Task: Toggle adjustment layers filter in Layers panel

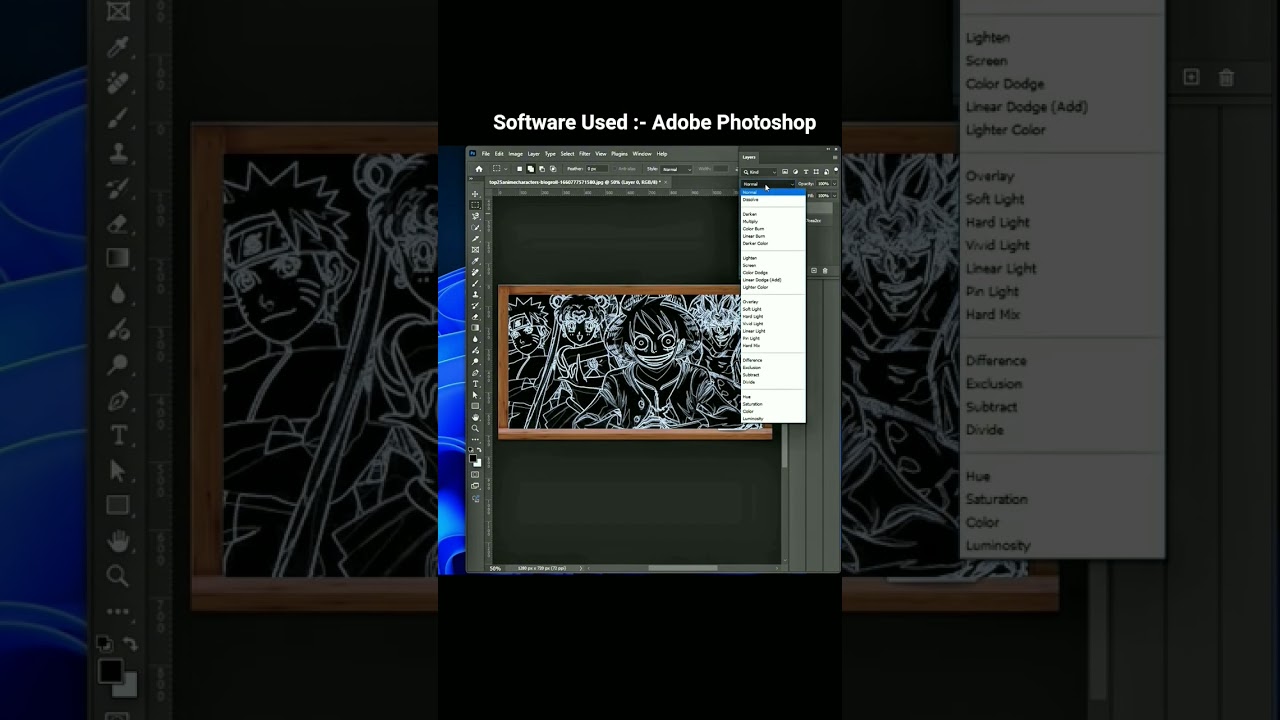Action: tap(795, 172)
